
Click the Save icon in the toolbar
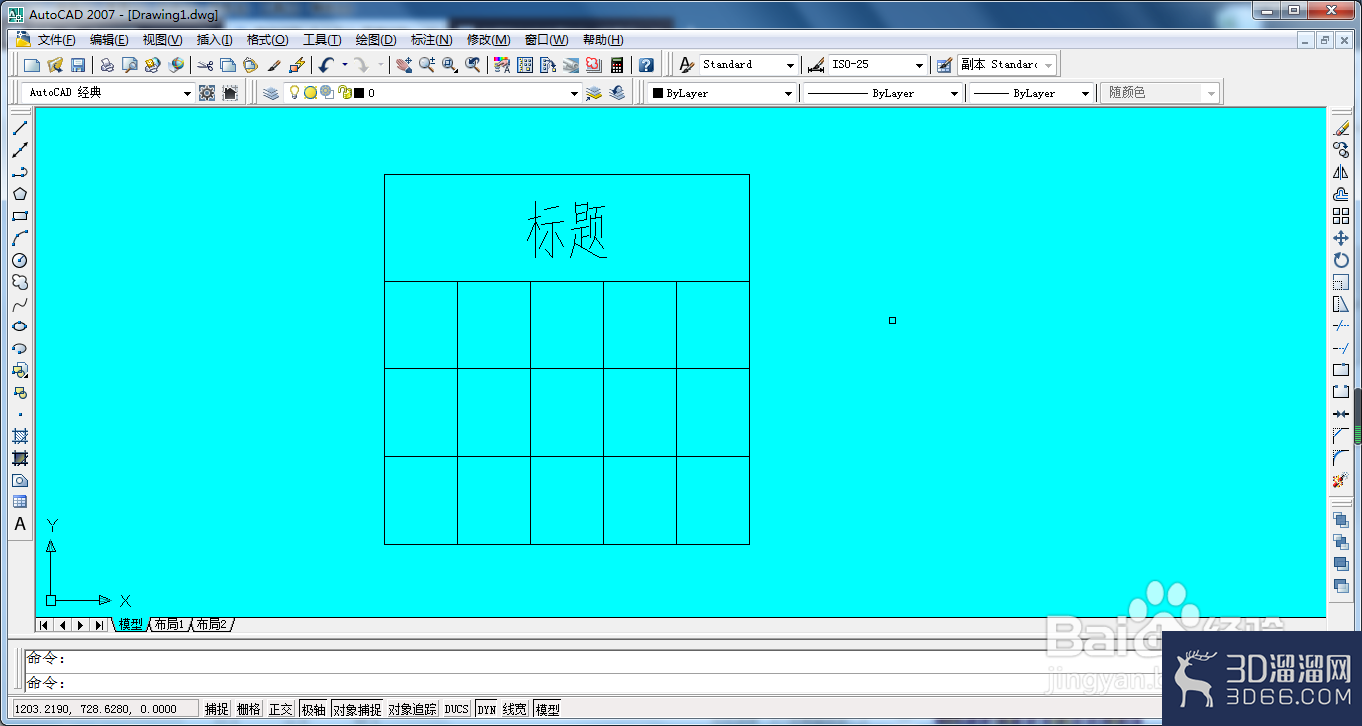[x=78, y=65]
